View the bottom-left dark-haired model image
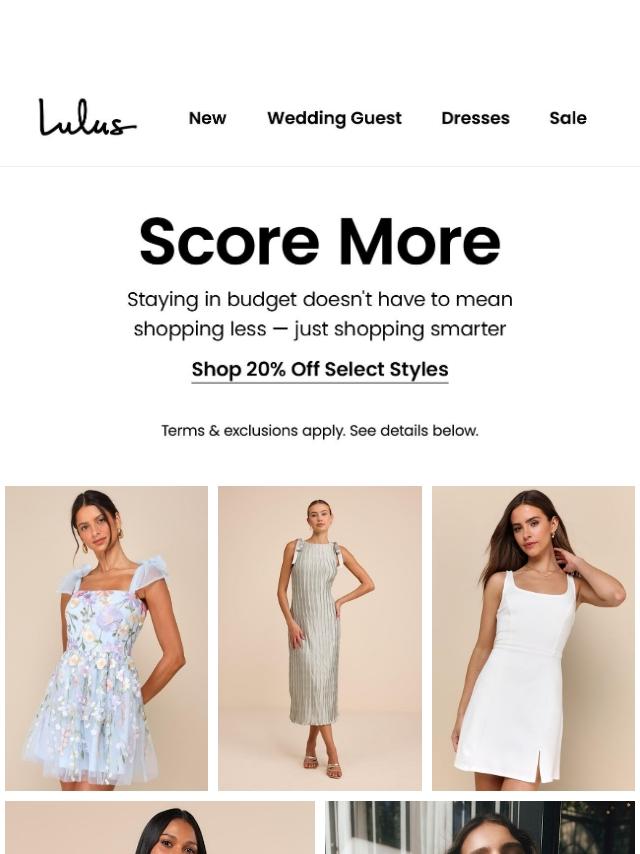The height and width of the screenshot is (854, 640). tap(160, 827)
